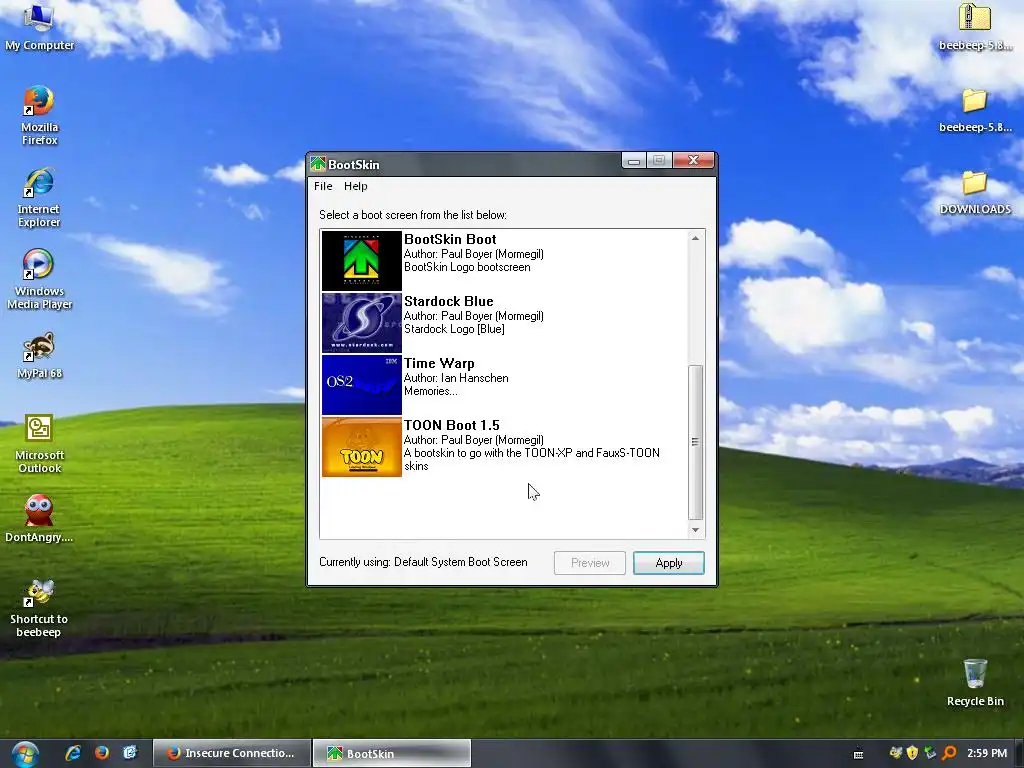
Task: Minimize the BootSkin window
Action: (633, 161)
